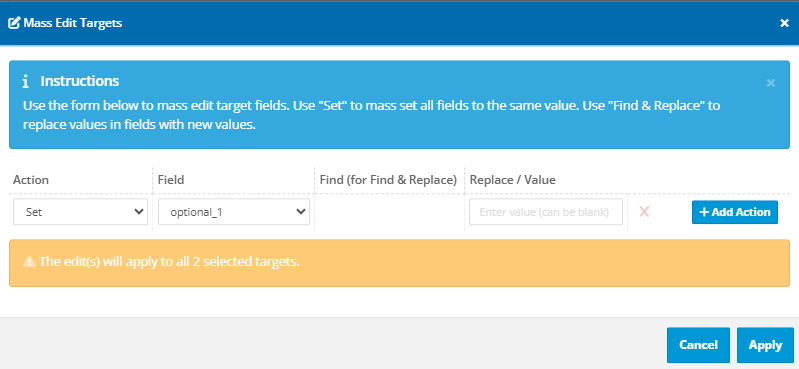
Task: Click the Mass Edit Targets pencil icon
Action: pos(14,22)
